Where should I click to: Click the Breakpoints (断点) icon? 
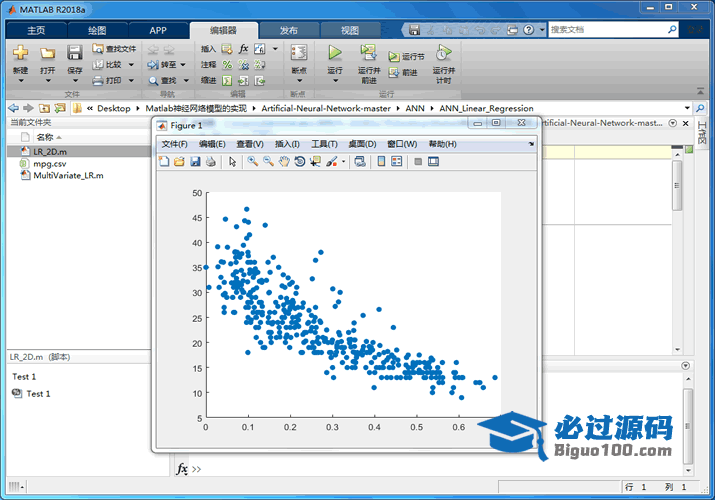click(299, 52)
